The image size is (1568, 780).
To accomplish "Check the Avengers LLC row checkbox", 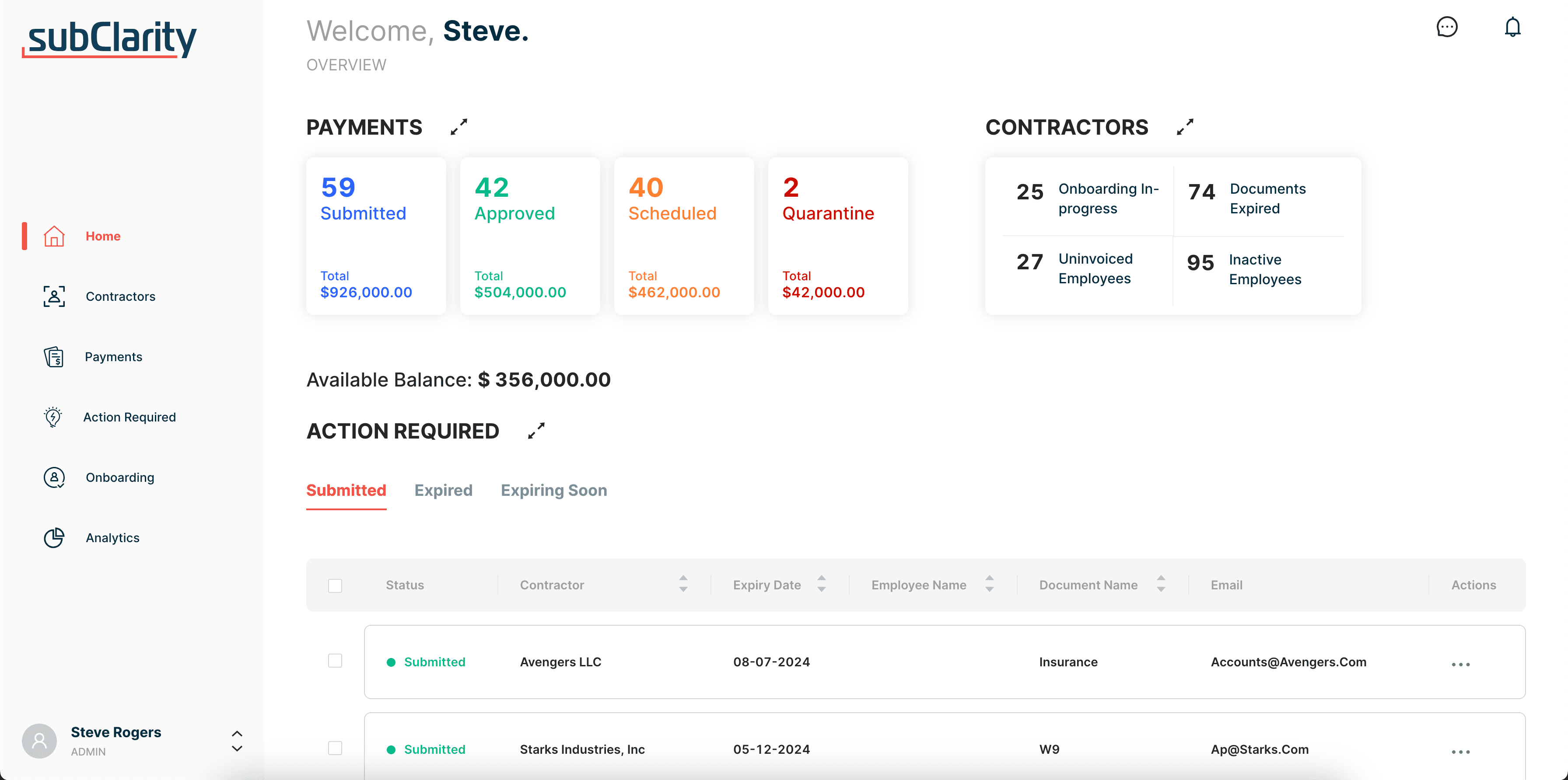I will [335, 661].
